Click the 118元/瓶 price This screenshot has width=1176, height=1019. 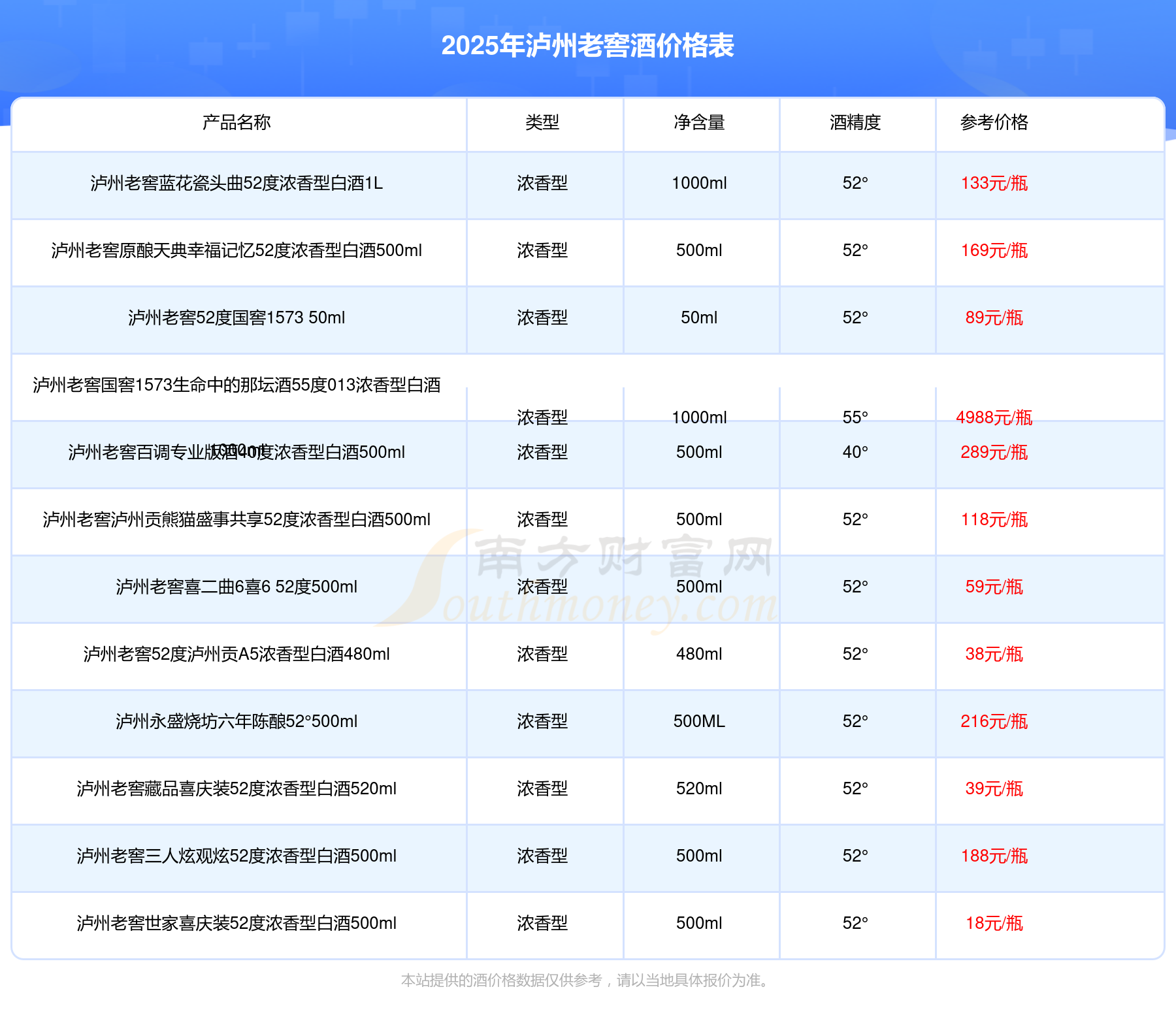pos(994,519)
